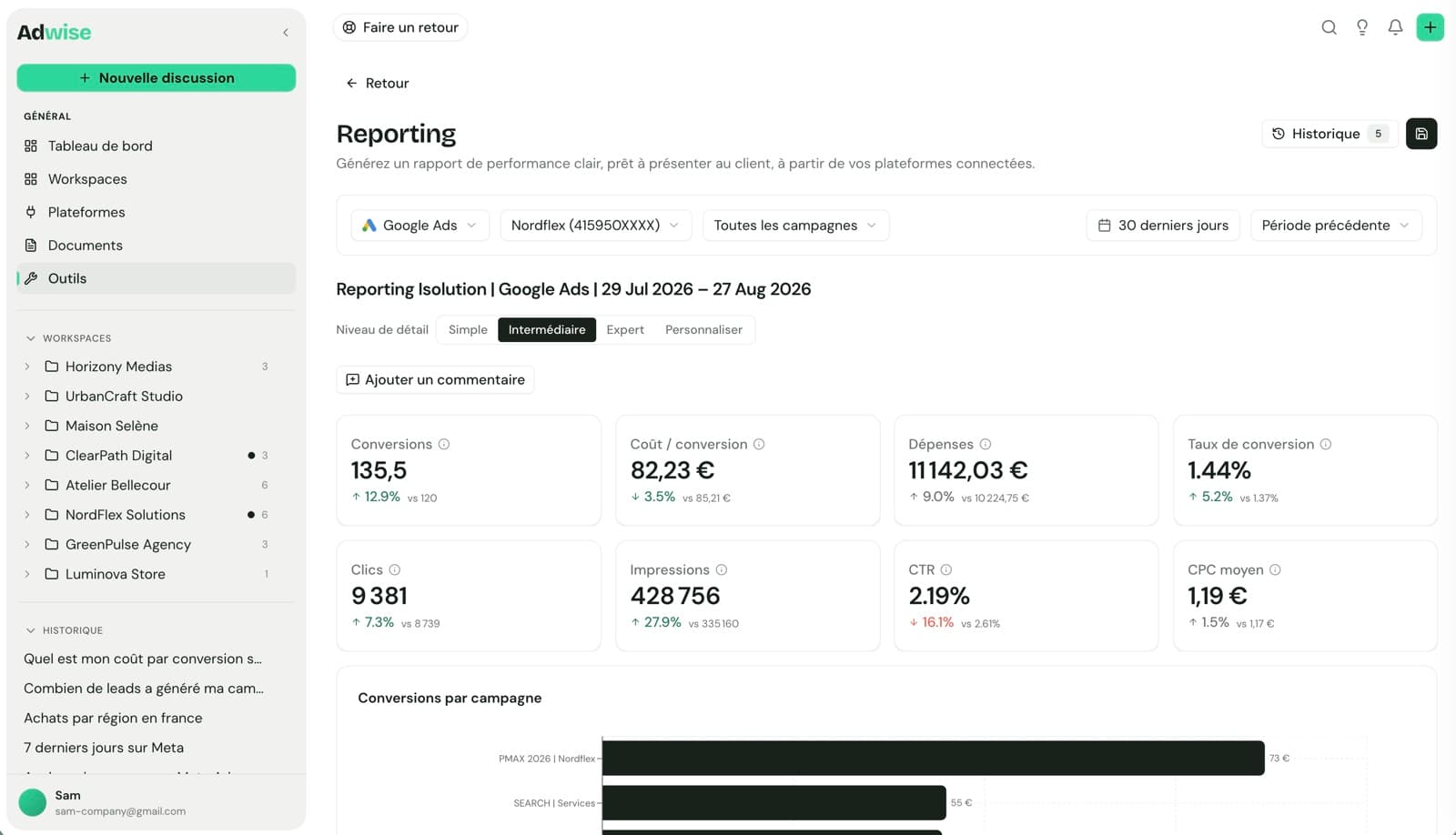Screen dimensions: 1456x835
Task: Start a Nouvelle discussion
Action: click(156, 78)
